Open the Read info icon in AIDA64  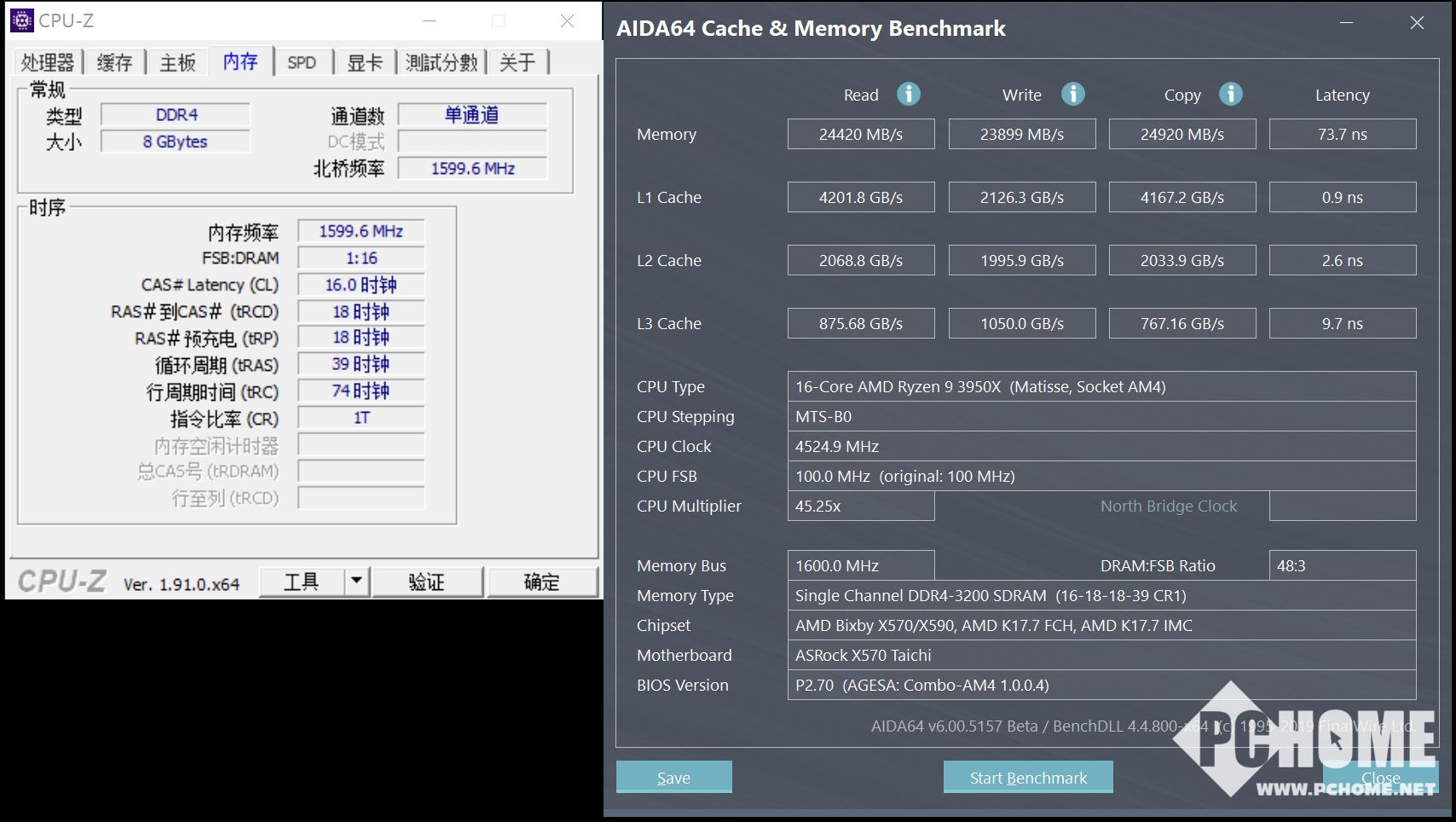click(x=909, y=94)
